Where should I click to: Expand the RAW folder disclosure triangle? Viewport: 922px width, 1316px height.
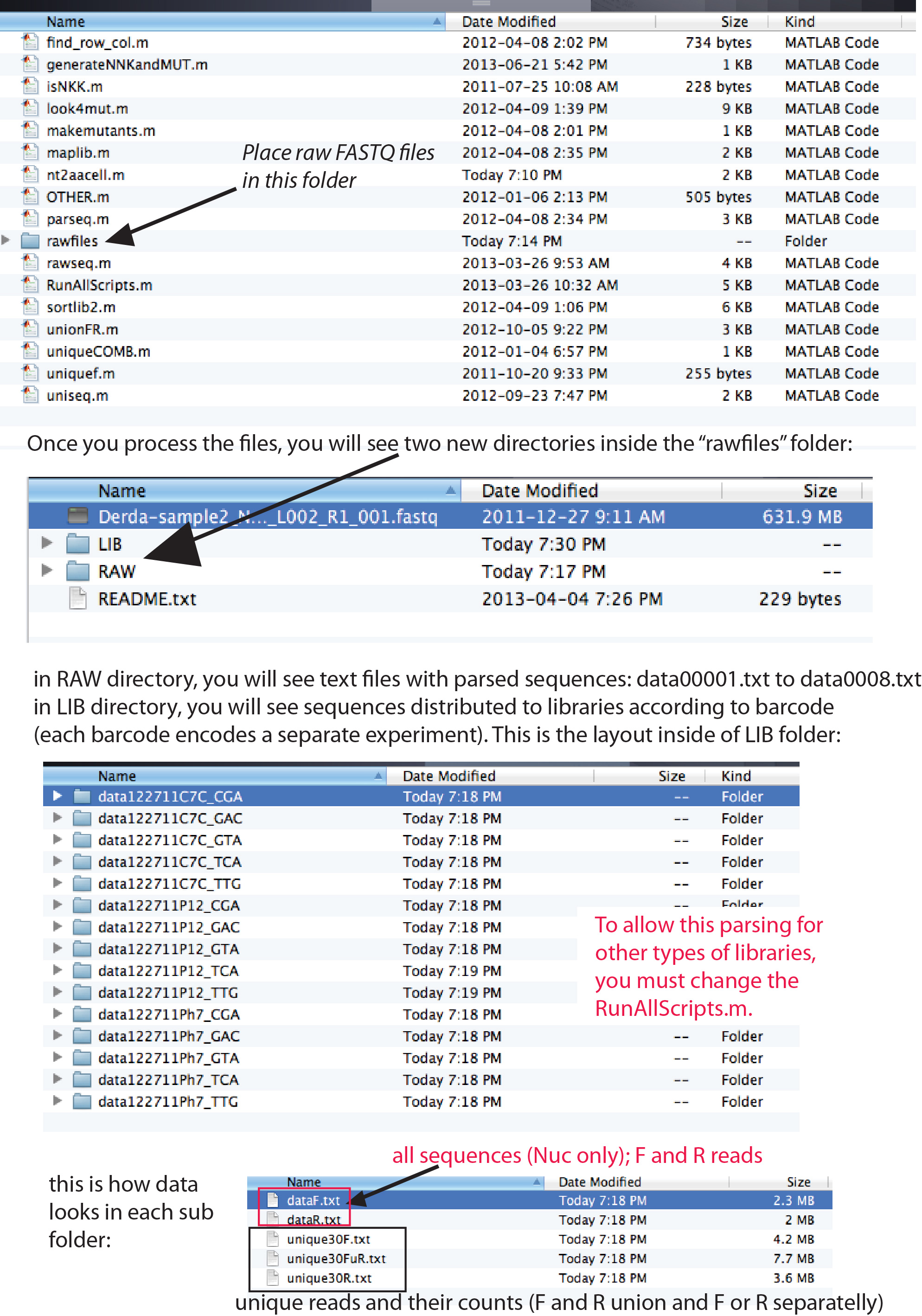coord(47,570)
